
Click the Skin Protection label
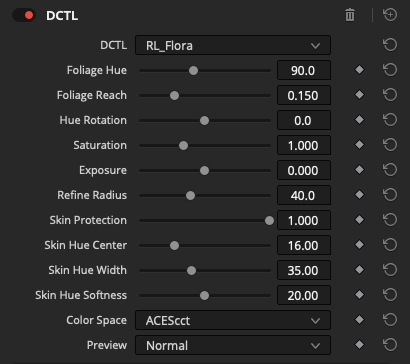[88, 220]
